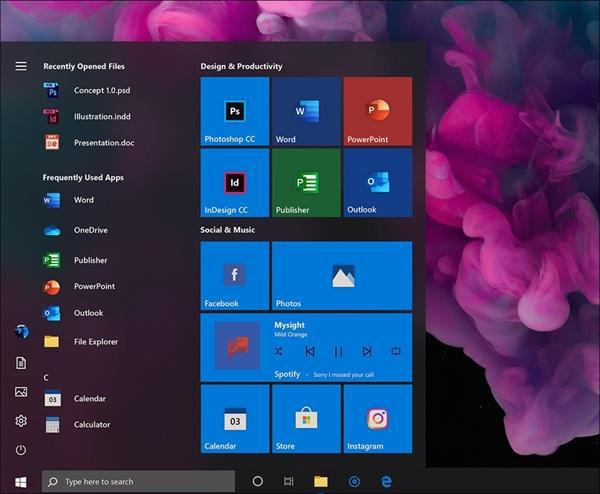600x494 pixels.
Task: Skip to next track in Spotify
Action: tap(367, 351)
